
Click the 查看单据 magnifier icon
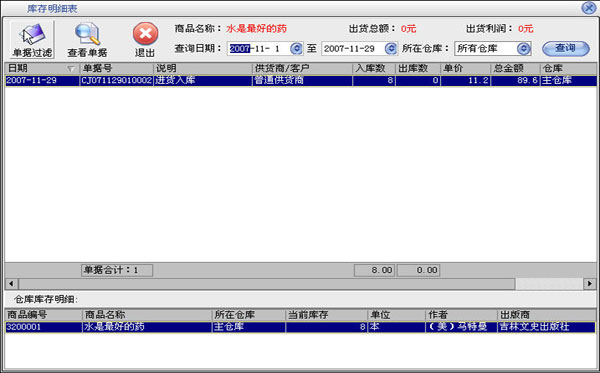coord(88,34)
